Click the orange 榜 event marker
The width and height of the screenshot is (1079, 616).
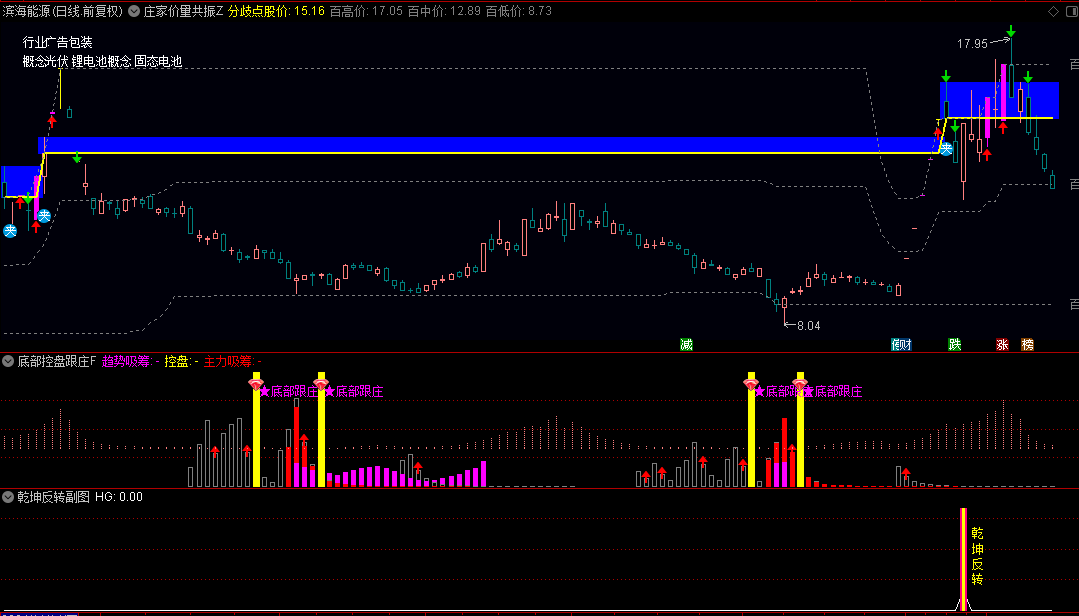tap(1027, 344)
